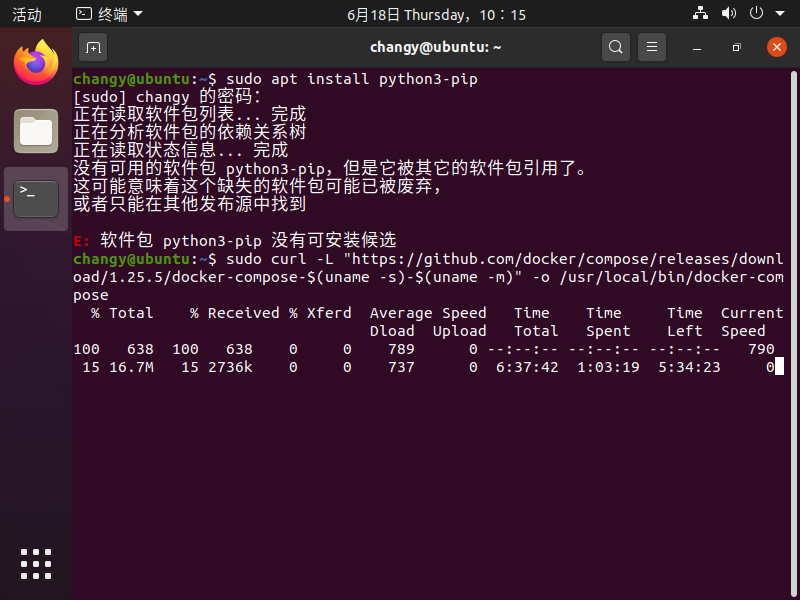Image resolution: width=800 pixels, height=600 pixels.
Task: Click the '正在分析软件包的依赖关系树' line
Action: click(x=190, y=133)
